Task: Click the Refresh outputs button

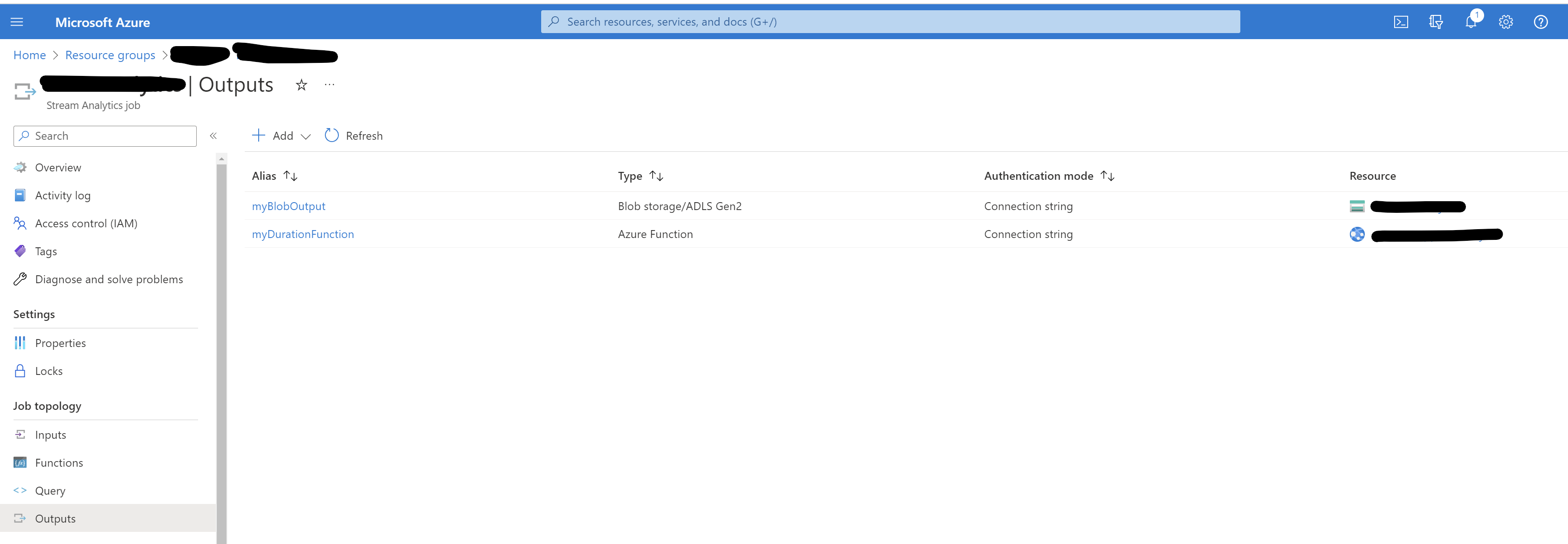Action: click(x=354, y=136)
